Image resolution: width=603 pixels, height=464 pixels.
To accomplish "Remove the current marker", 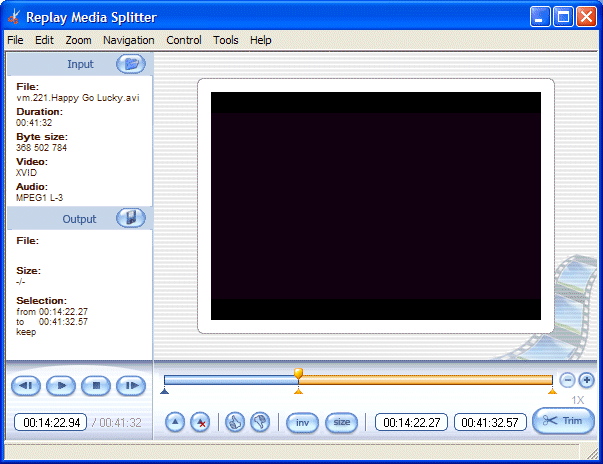I will pyautogui.click(x=200, y=422).
